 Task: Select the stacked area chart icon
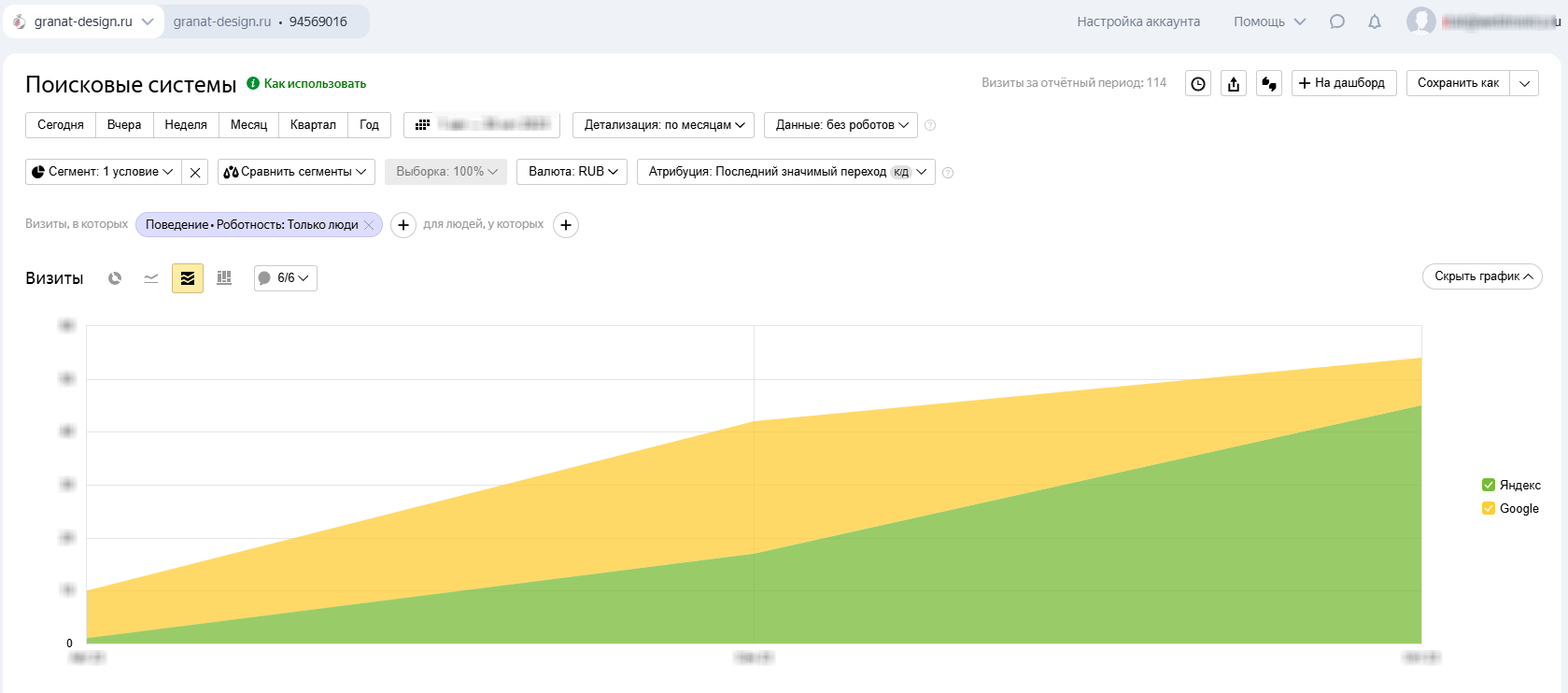[x=188, y=278]
